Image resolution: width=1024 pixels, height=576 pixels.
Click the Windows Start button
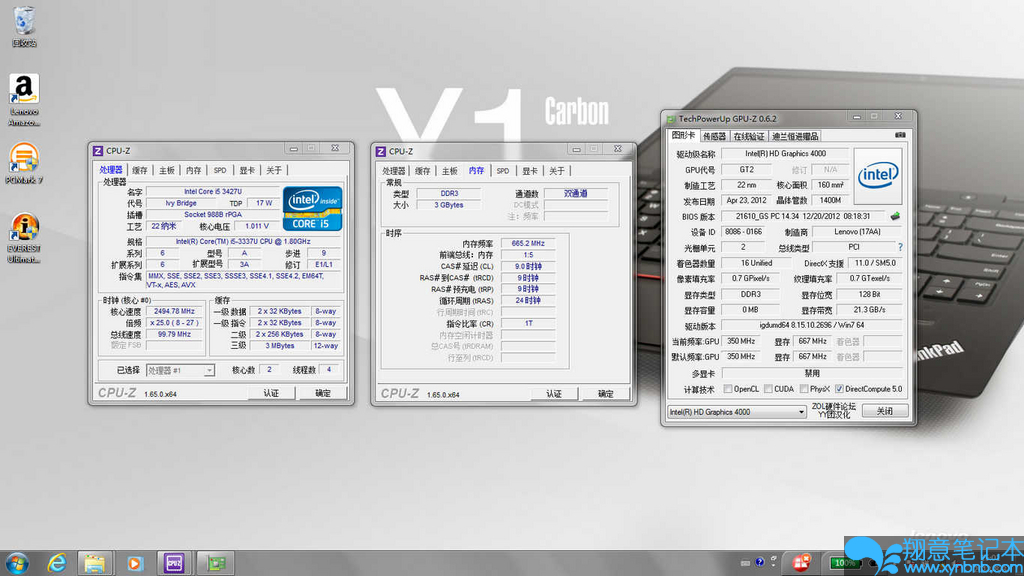click(x=18, y=563)
